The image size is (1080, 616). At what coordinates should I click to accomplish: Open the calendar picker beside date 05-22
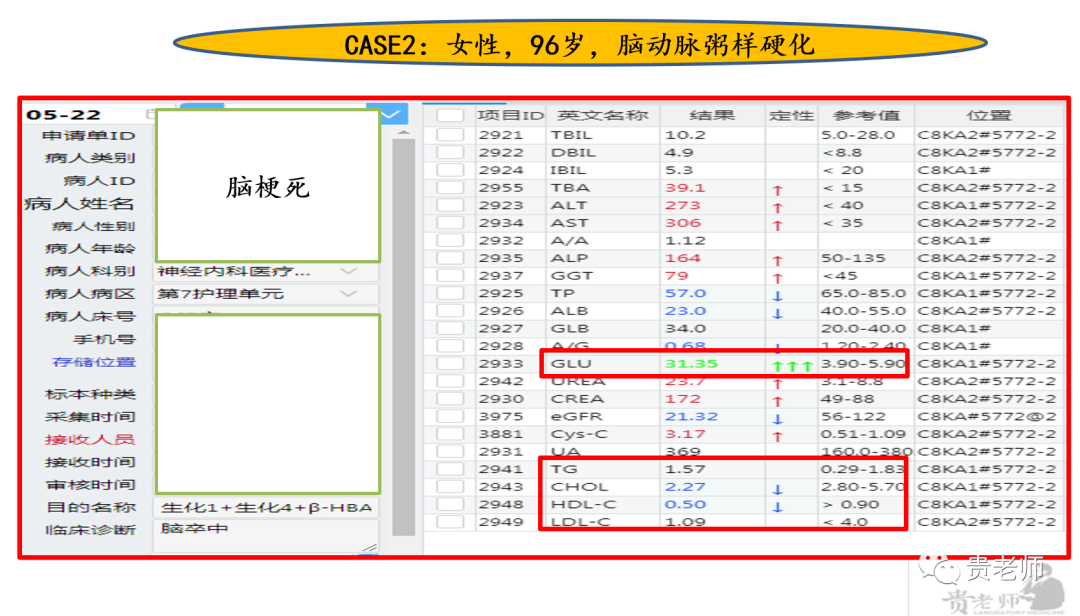click(x=148, y=116)
